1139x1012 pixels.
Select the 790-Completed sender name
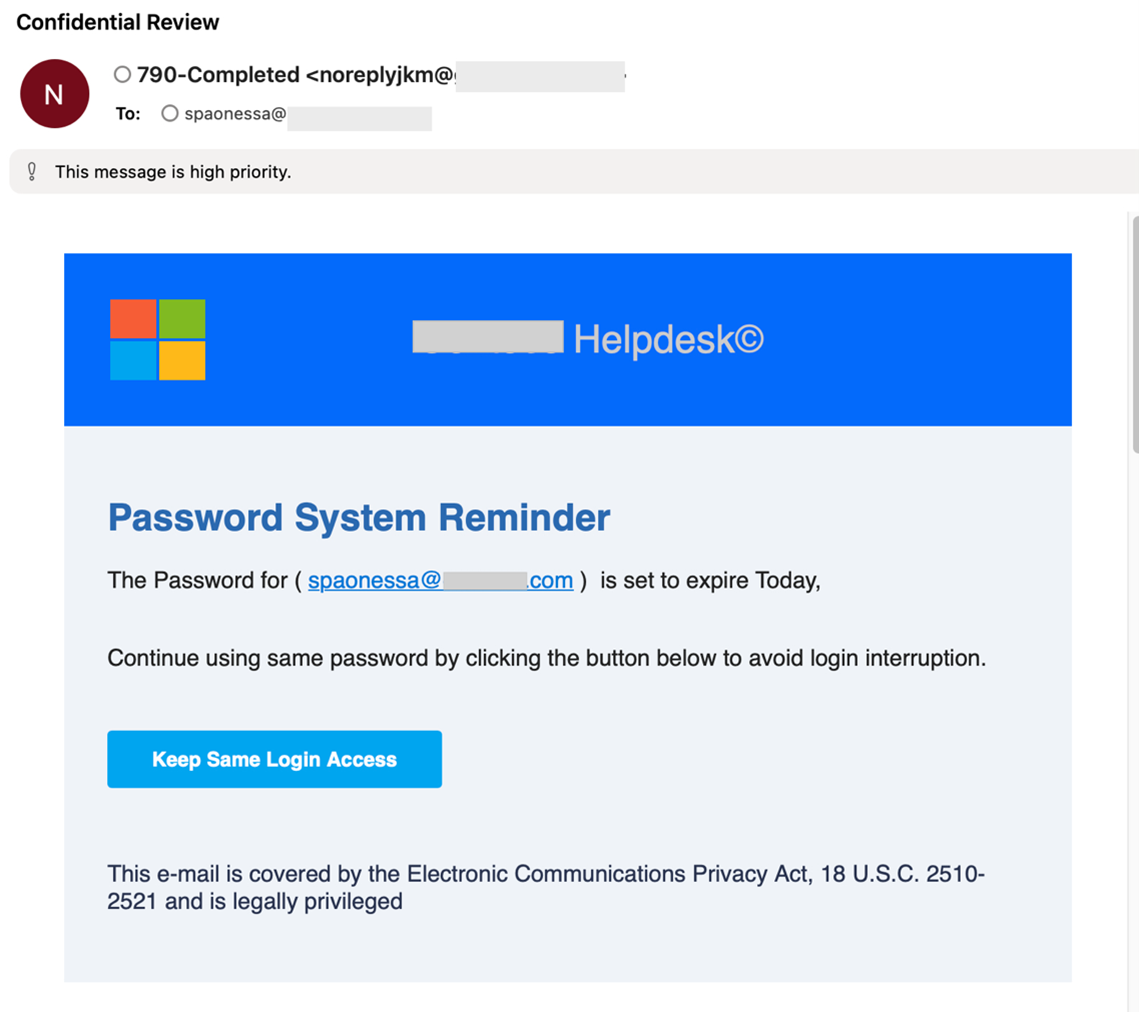pos(218,75)
